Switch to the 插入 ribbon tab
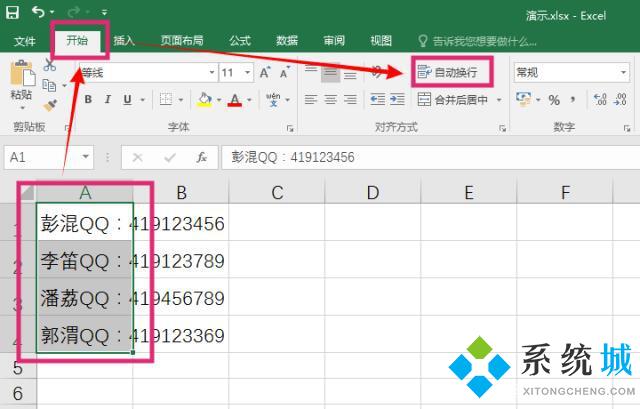 124,40
